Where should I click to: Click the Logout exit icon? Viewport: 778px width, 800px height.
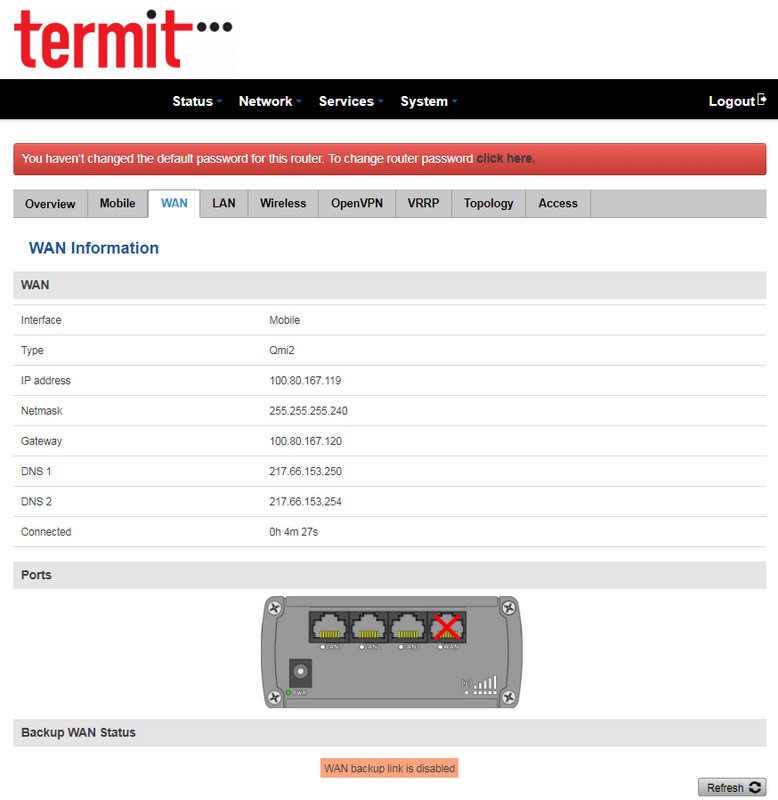762,100
